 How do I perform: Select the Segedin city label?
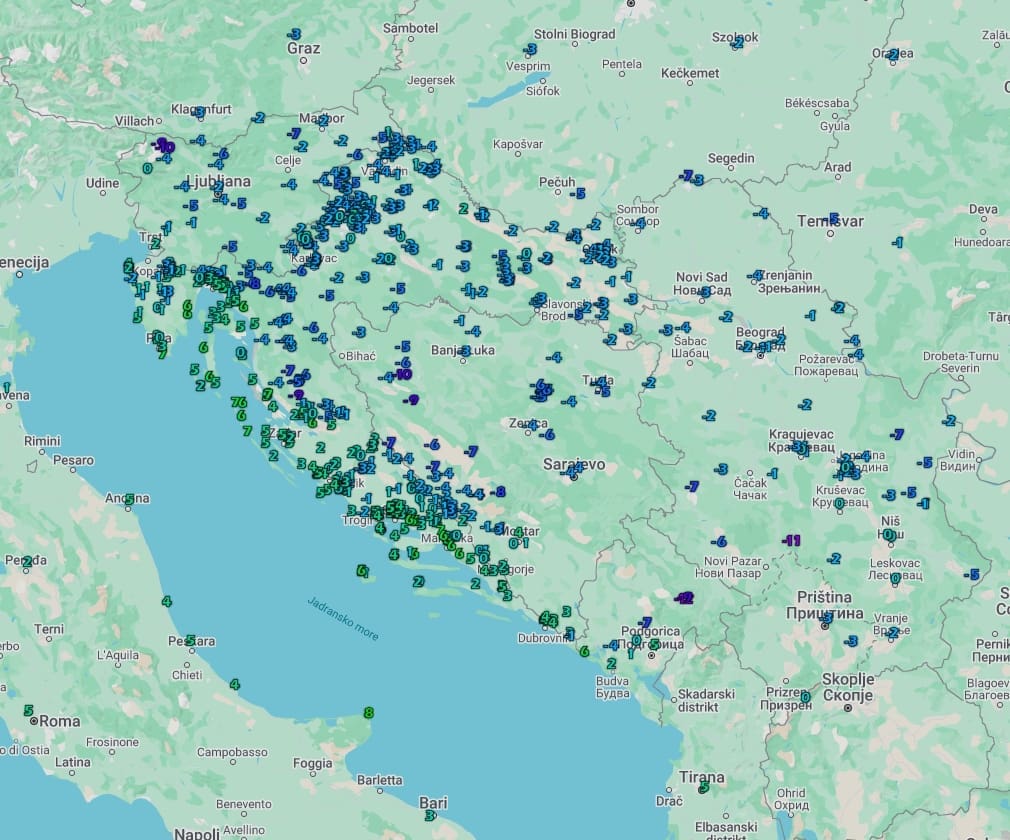coord(730,158)
